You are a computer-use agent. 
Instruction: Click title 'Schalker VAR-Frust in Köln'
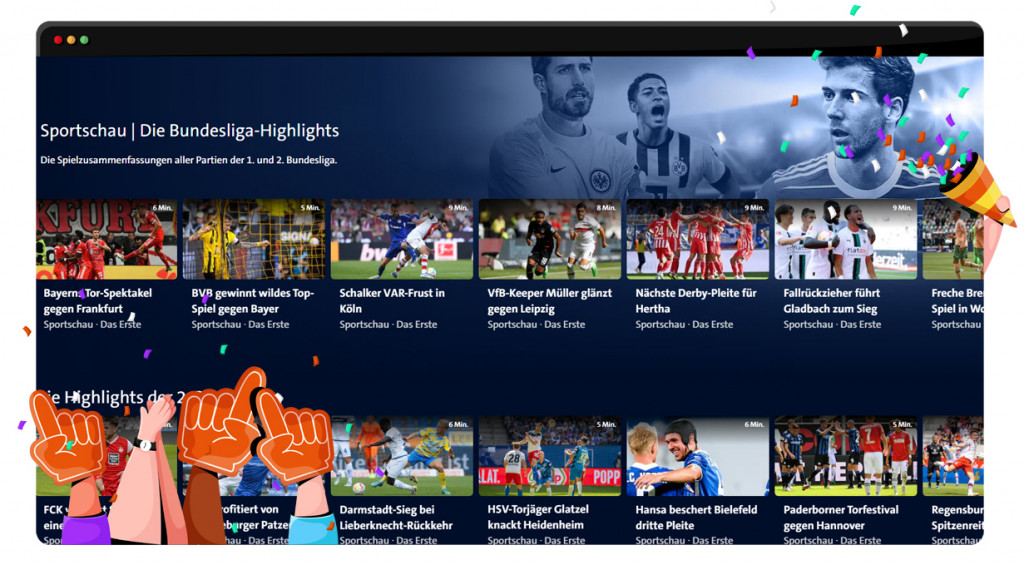[392, 301]
